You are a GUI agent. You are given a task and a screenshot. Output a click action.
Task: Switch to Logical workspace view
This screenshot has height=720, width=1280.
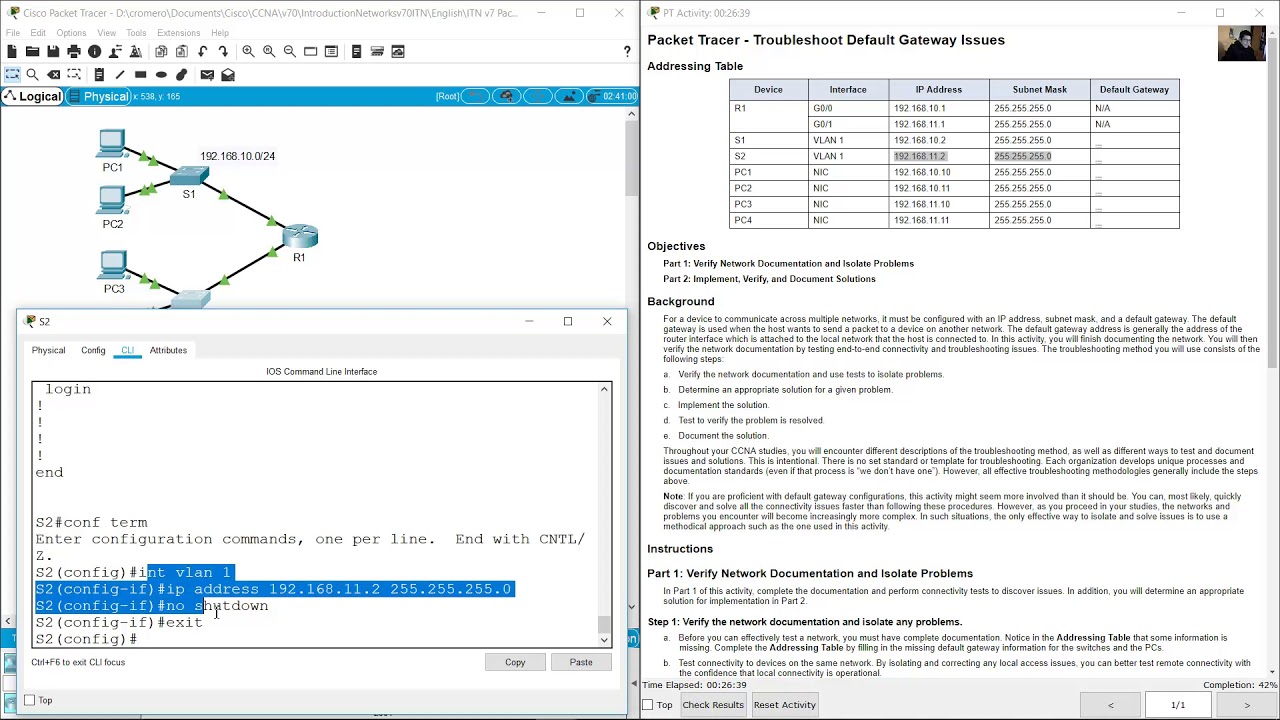(32, 96)
